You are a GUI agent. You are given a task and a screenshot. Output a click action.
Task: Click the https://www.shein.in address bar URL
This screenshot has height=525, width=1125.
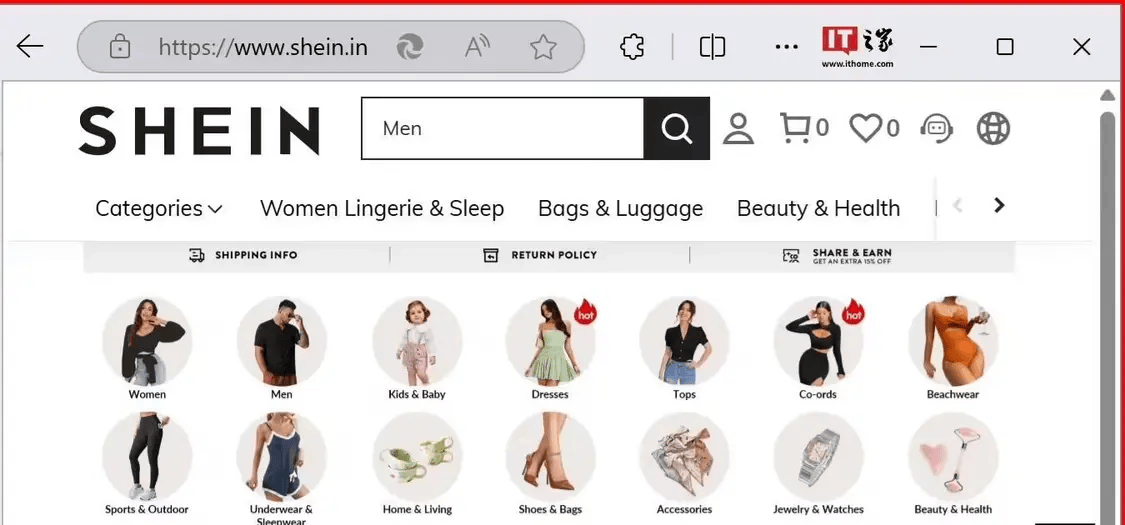pos(263,47)
